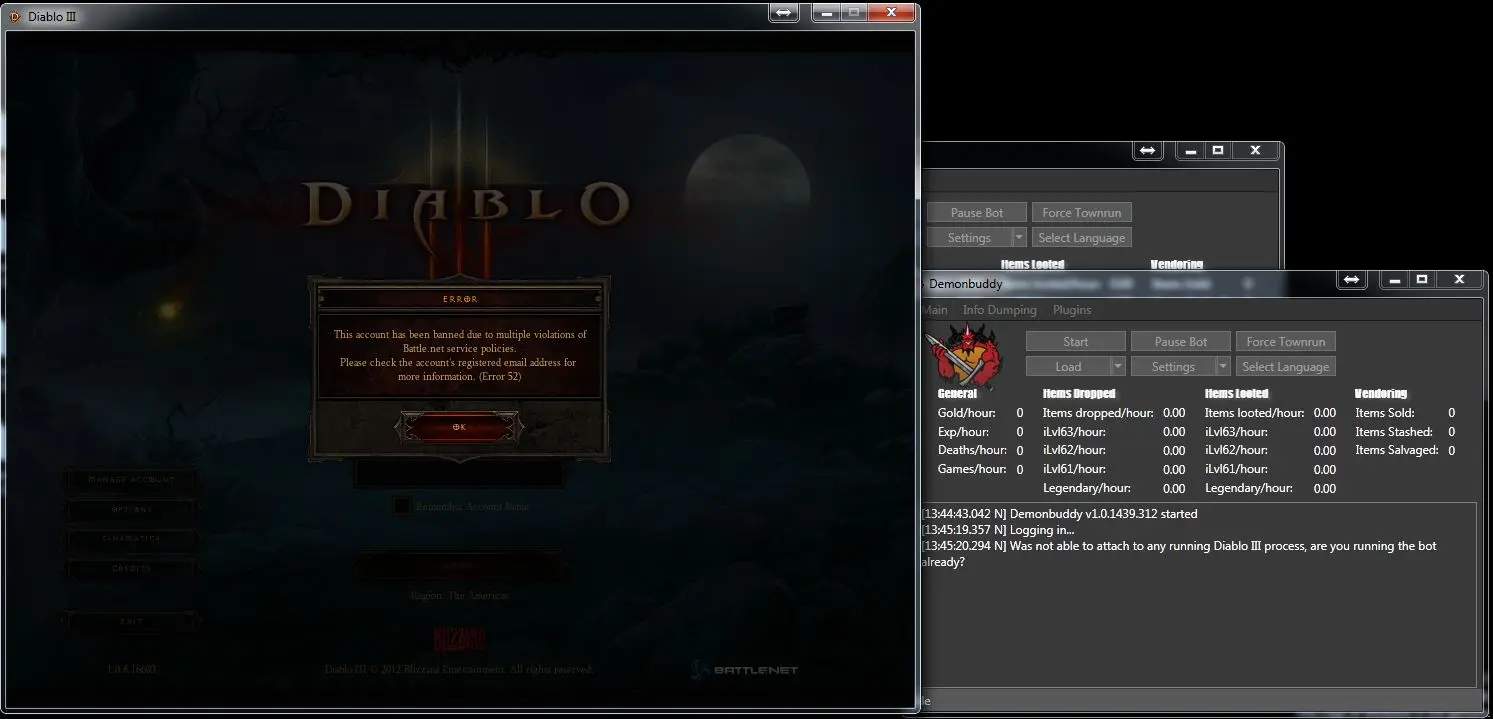Viewport: 1493px width, 719px height.
Task: Click the Manage Account button in Diablo III
Action: pos(131,480)
